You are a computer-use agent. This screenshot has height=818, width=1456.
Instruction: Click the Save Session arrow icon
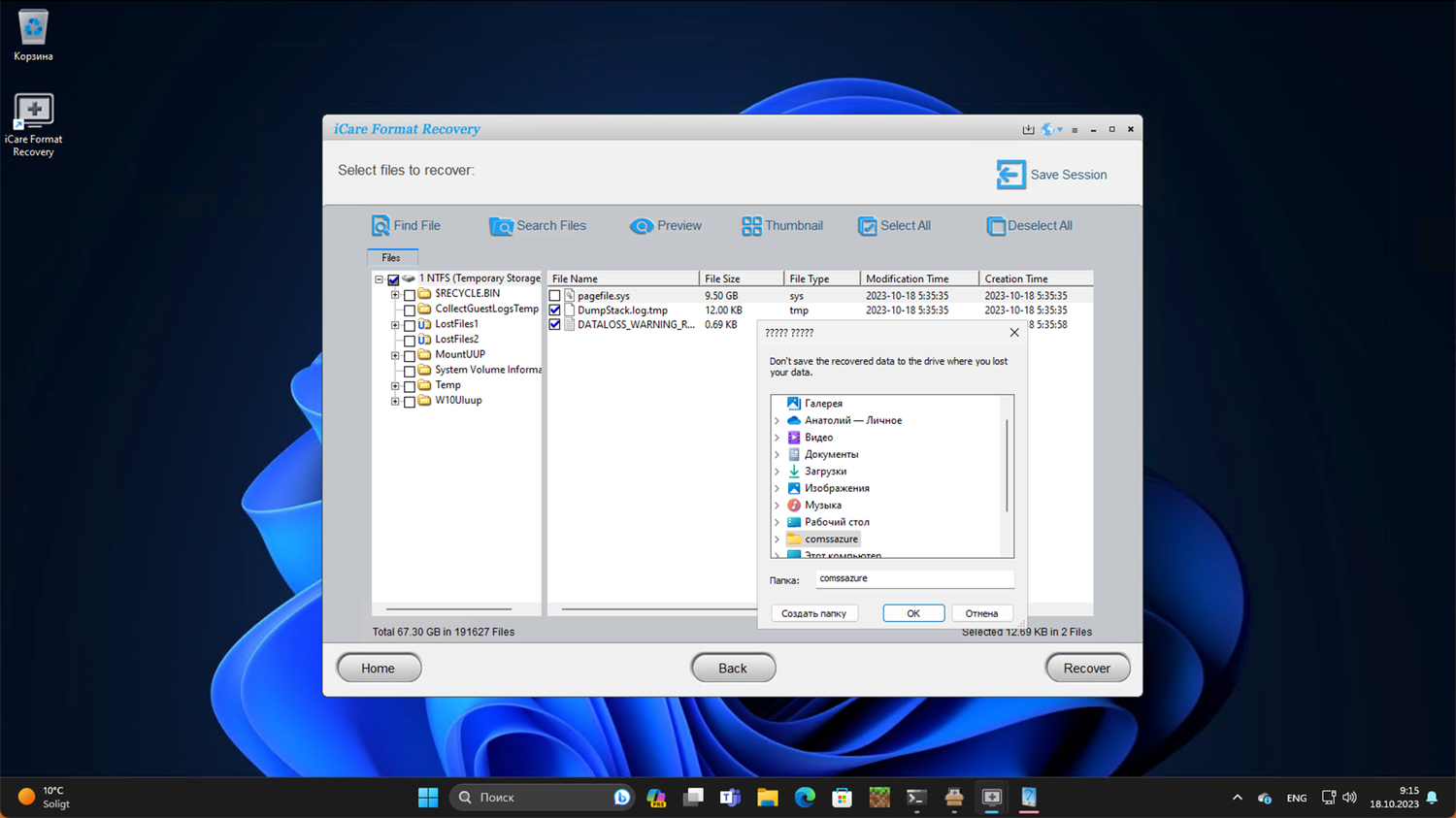coord(1010,175)
